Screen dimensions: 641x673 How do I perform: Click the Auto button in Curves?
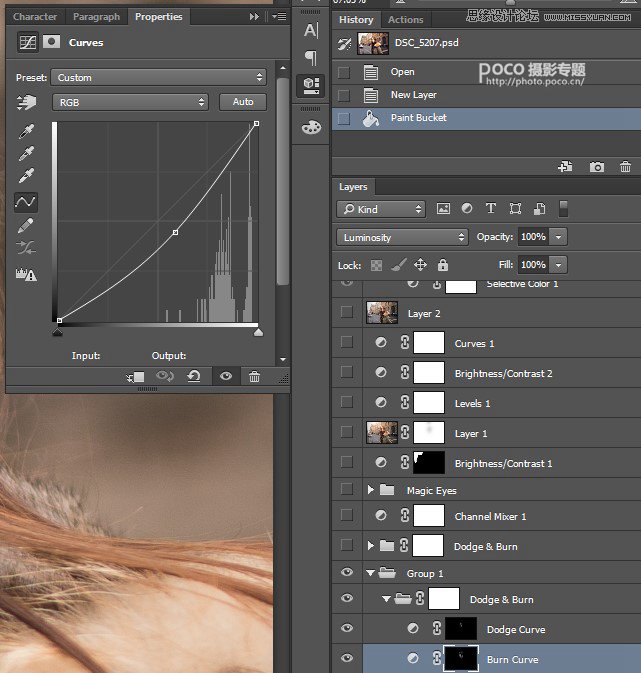243,102
